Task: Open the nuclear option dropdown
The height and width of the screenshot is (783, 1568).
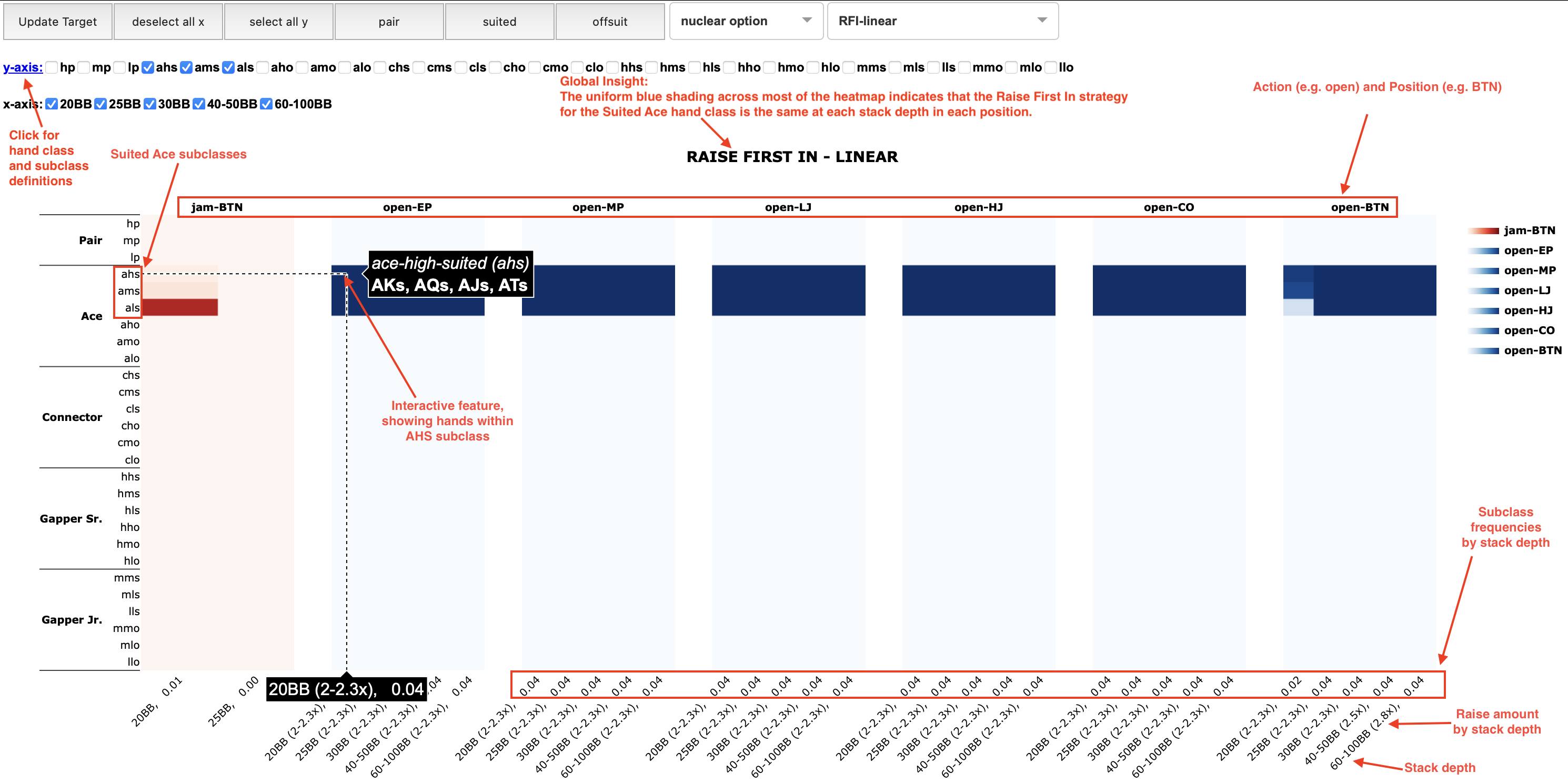Action: point(746,21)
